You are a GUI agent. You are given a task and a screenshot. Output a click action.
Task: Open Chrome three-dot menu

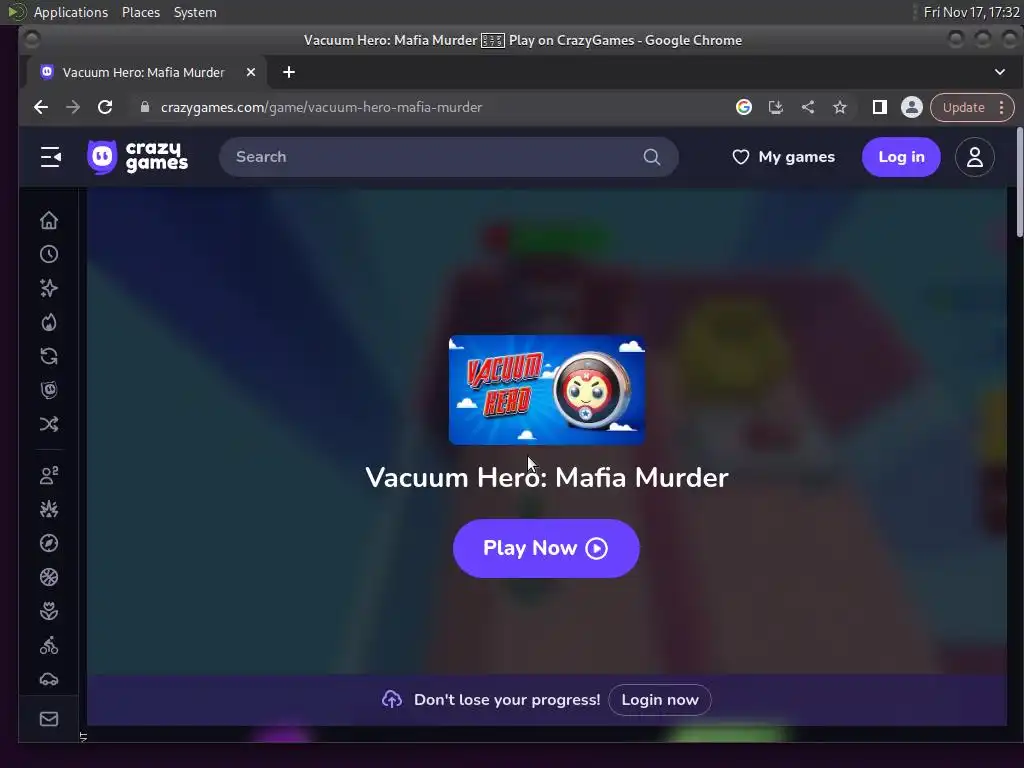click(x=1002, y=107)
